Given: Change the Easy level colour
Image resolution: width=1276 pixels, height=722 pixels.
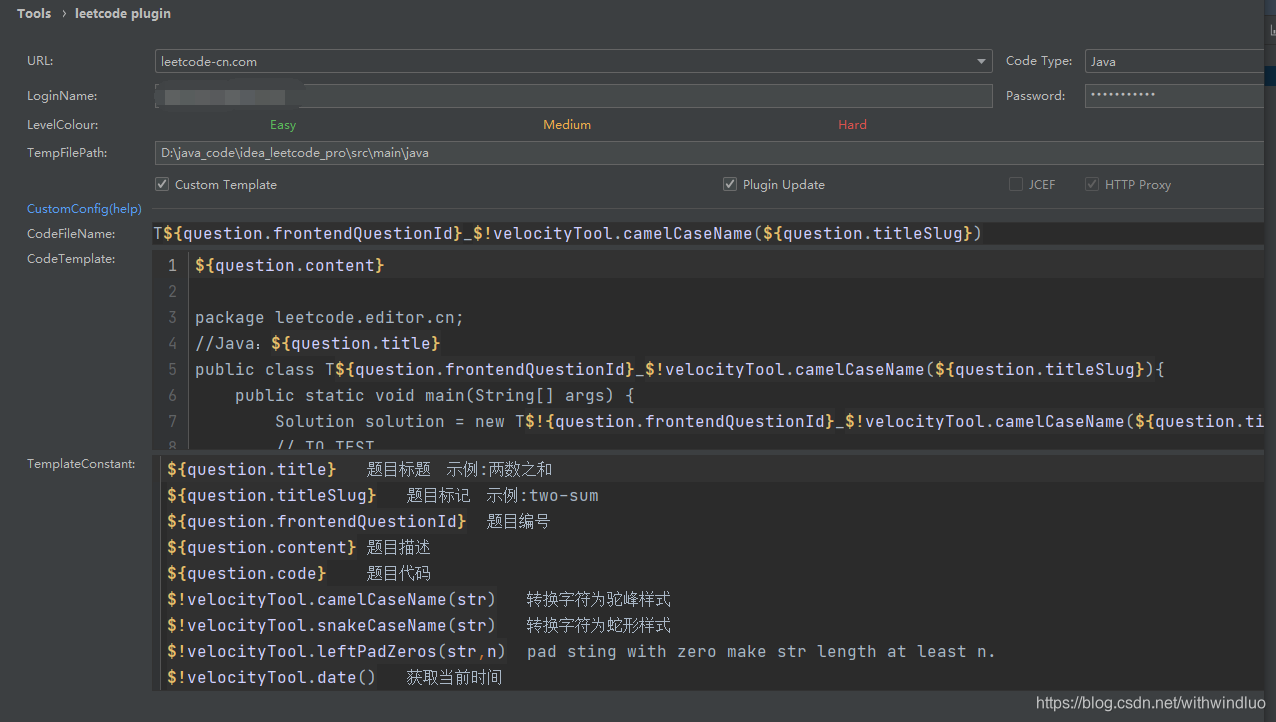Looking at the screenshot, I should (x=283, y=124).
